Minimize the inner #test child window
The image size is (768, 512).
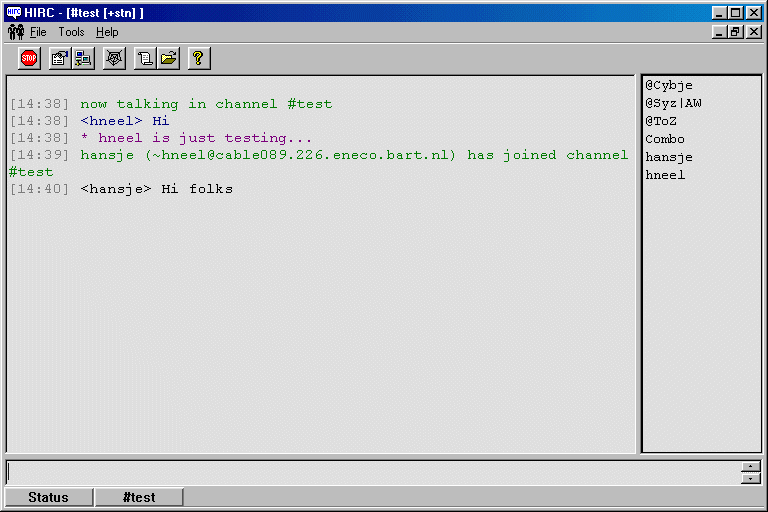[x=719, y=32]
